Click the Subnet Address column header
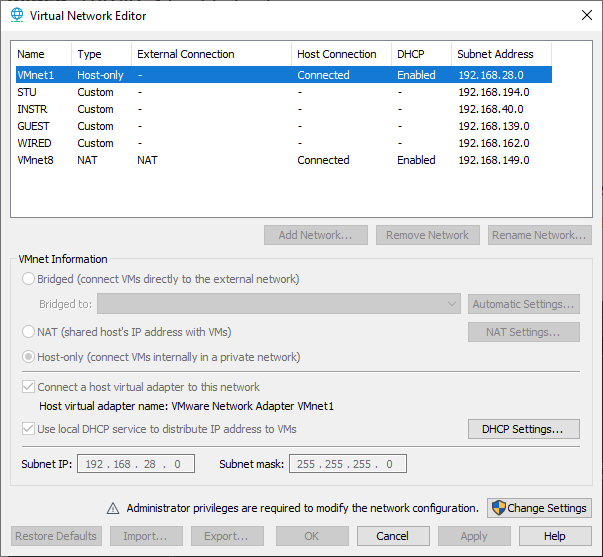This screenshot has width=603, height=557. (501, 54)
